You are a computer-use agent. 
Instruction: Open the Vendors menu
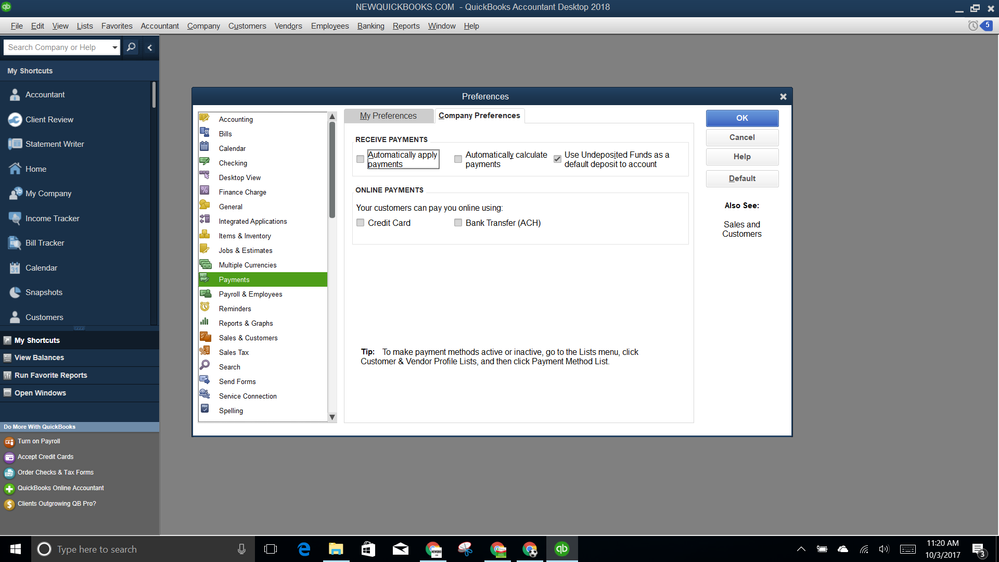click(288, 26)
